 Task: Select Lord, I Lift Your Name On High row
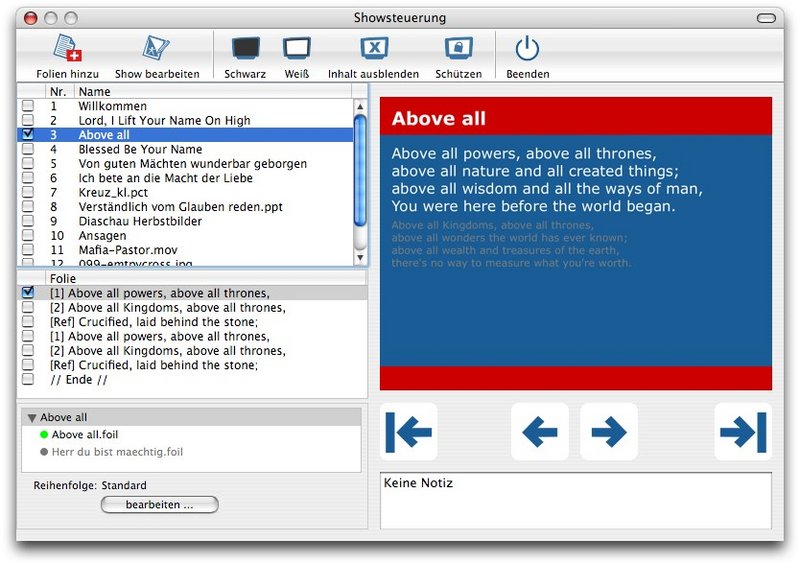pyautogui.click(x=186, y=120)
